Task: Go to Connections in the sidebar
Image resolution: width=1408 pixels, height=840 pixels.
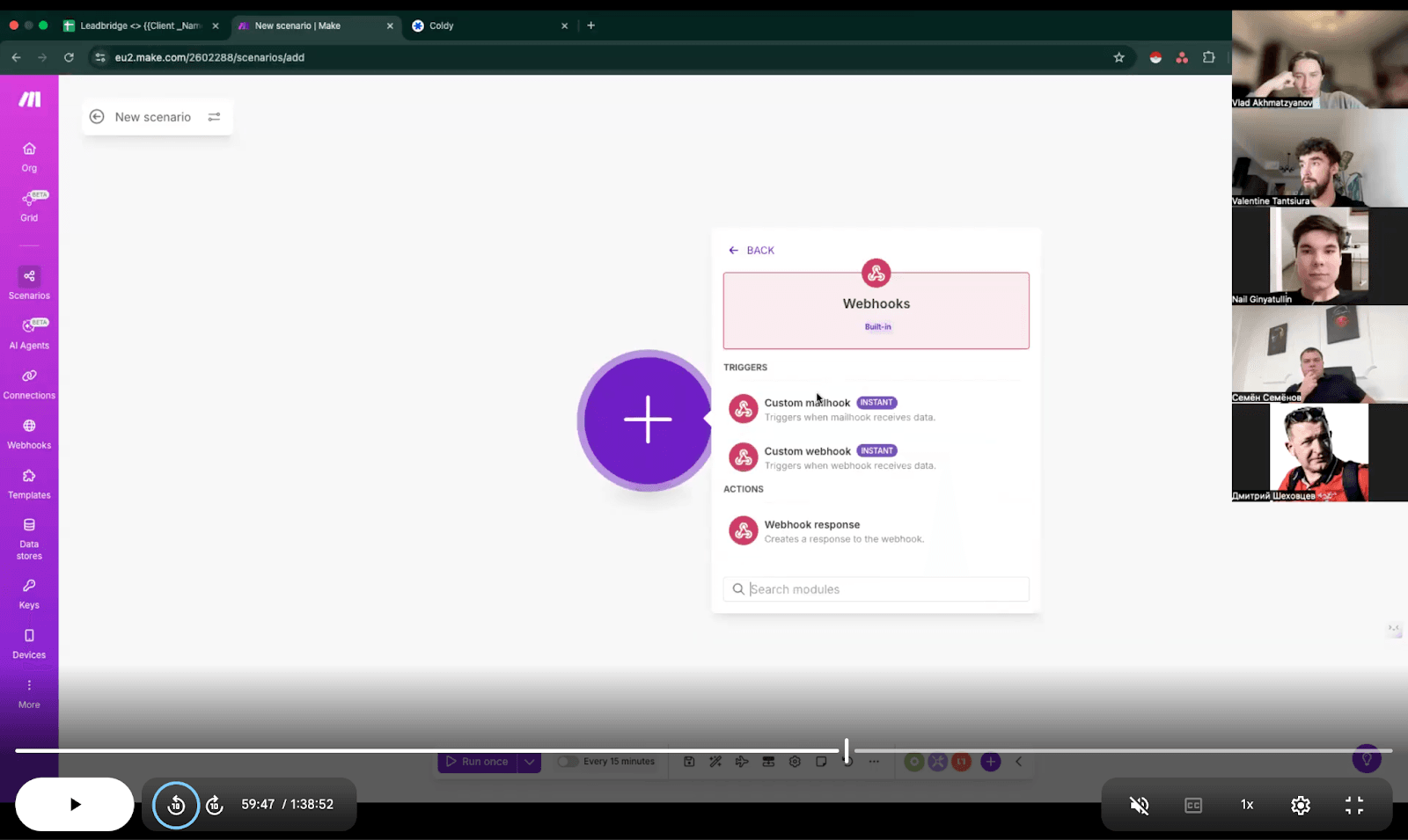Action: click(x=29, y=384)
